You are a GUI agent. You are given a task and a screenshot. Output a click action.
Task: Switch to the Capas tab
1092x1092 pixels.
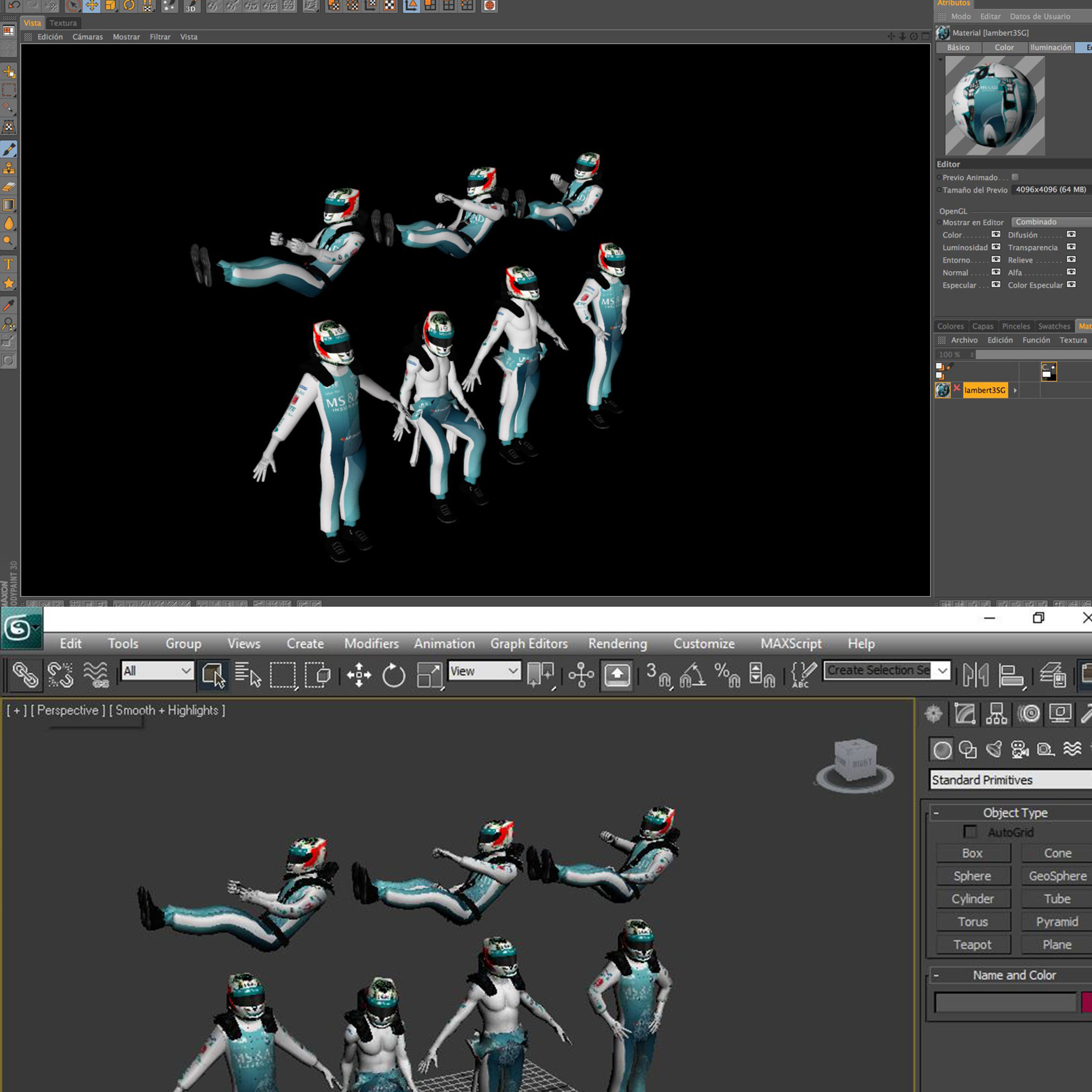coord(982,326)
